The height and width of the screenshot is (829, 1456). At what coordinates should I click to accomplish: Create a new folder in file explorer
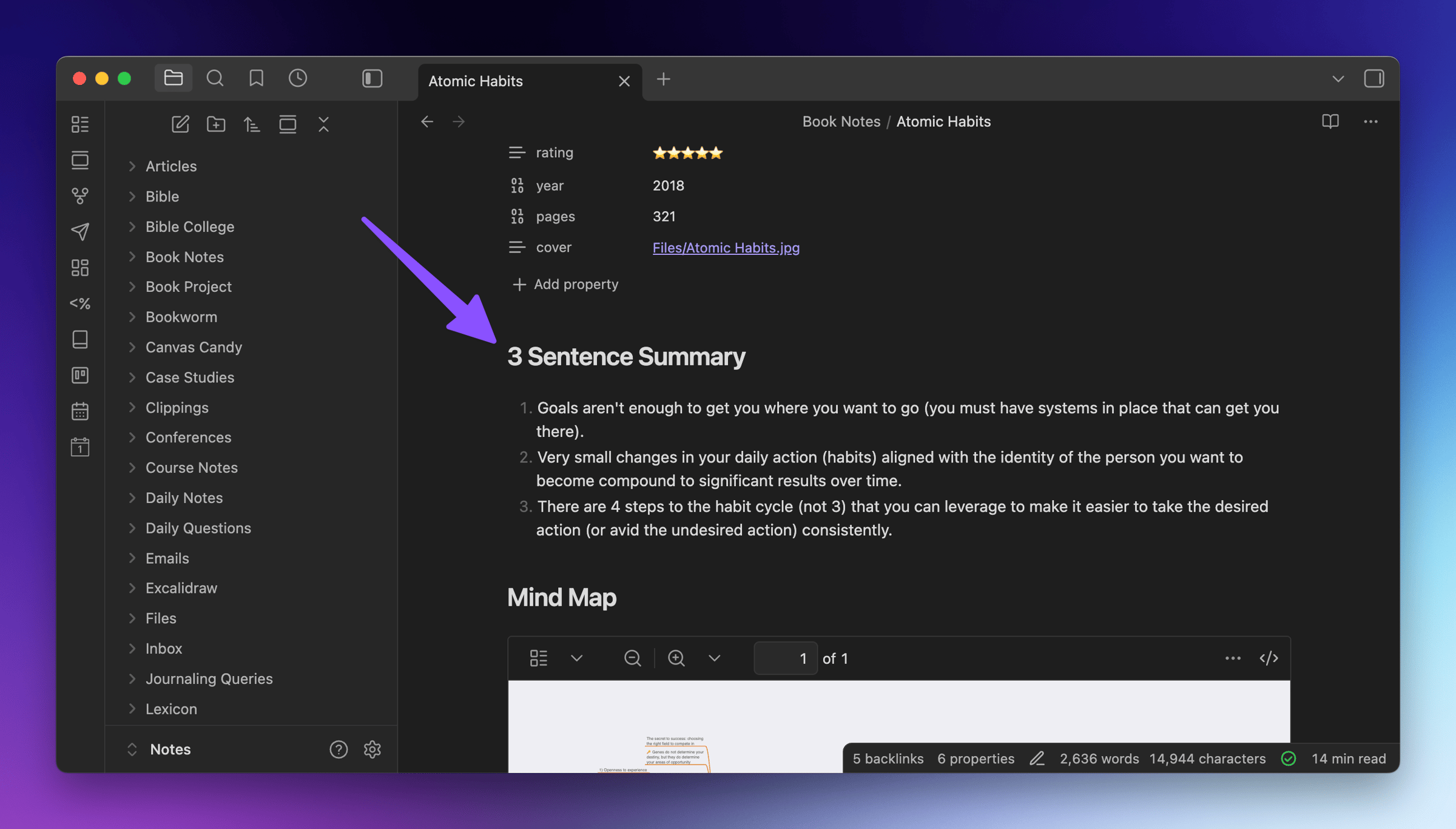coord(216,124)
